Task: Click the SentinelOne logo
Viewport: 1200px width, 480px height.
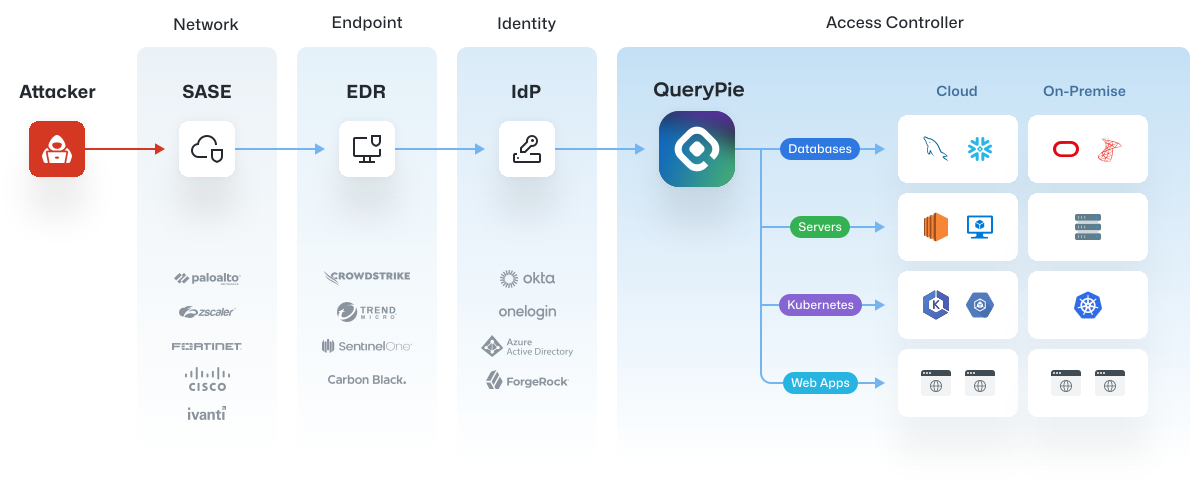Action: tap(367, 346)
